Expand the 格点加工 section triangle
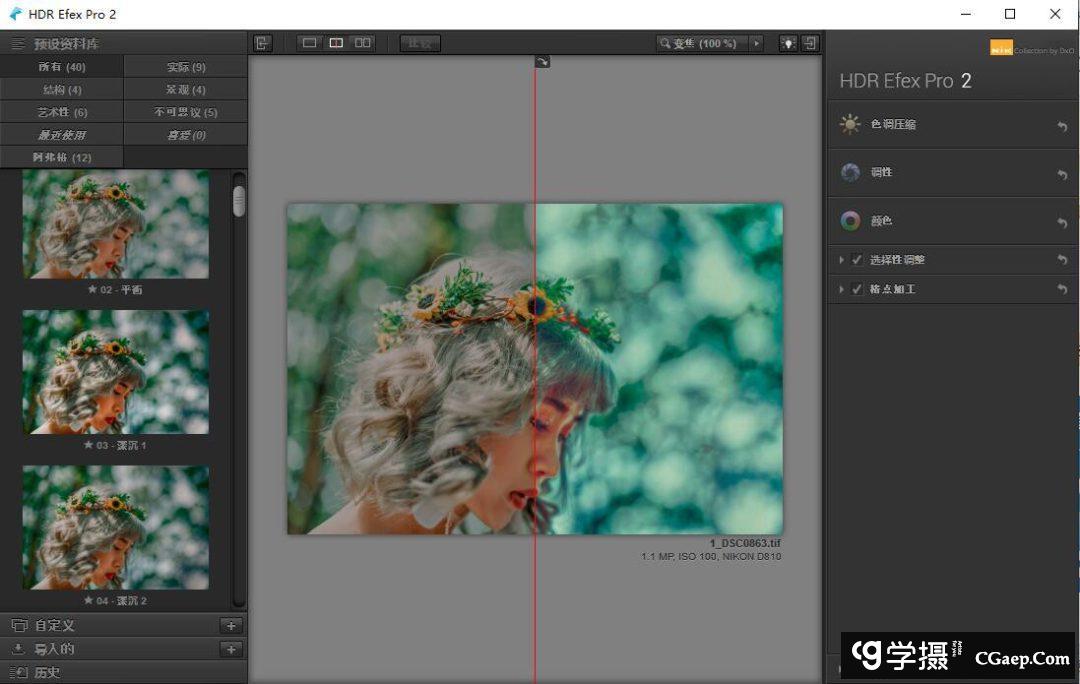 click(x=842, y=289)
